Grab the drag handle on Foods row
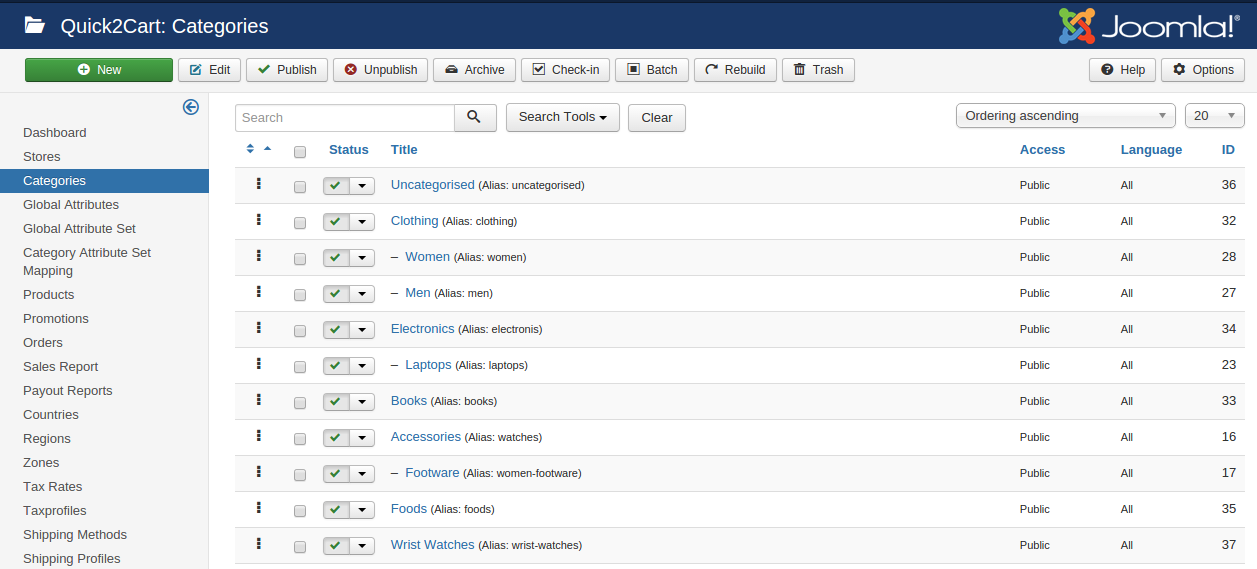1257x569 pixels. click(258, 508)
